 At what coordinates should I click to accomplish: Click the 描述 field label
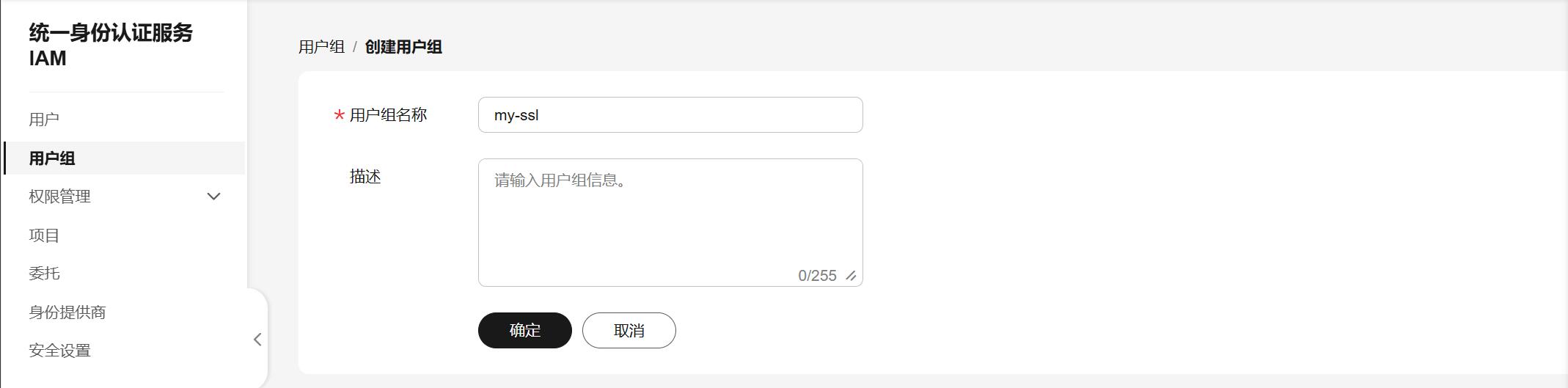click(x=365, y=177)
